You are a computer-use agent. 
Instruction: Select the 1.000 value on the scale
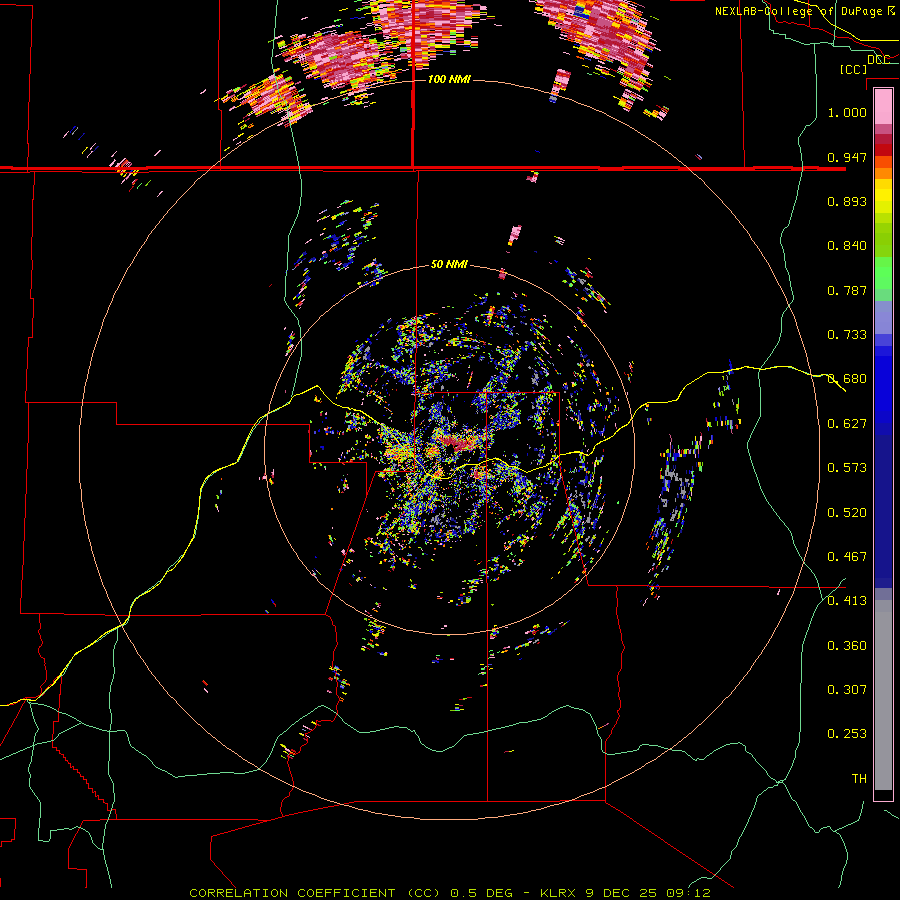click(847, 112)
